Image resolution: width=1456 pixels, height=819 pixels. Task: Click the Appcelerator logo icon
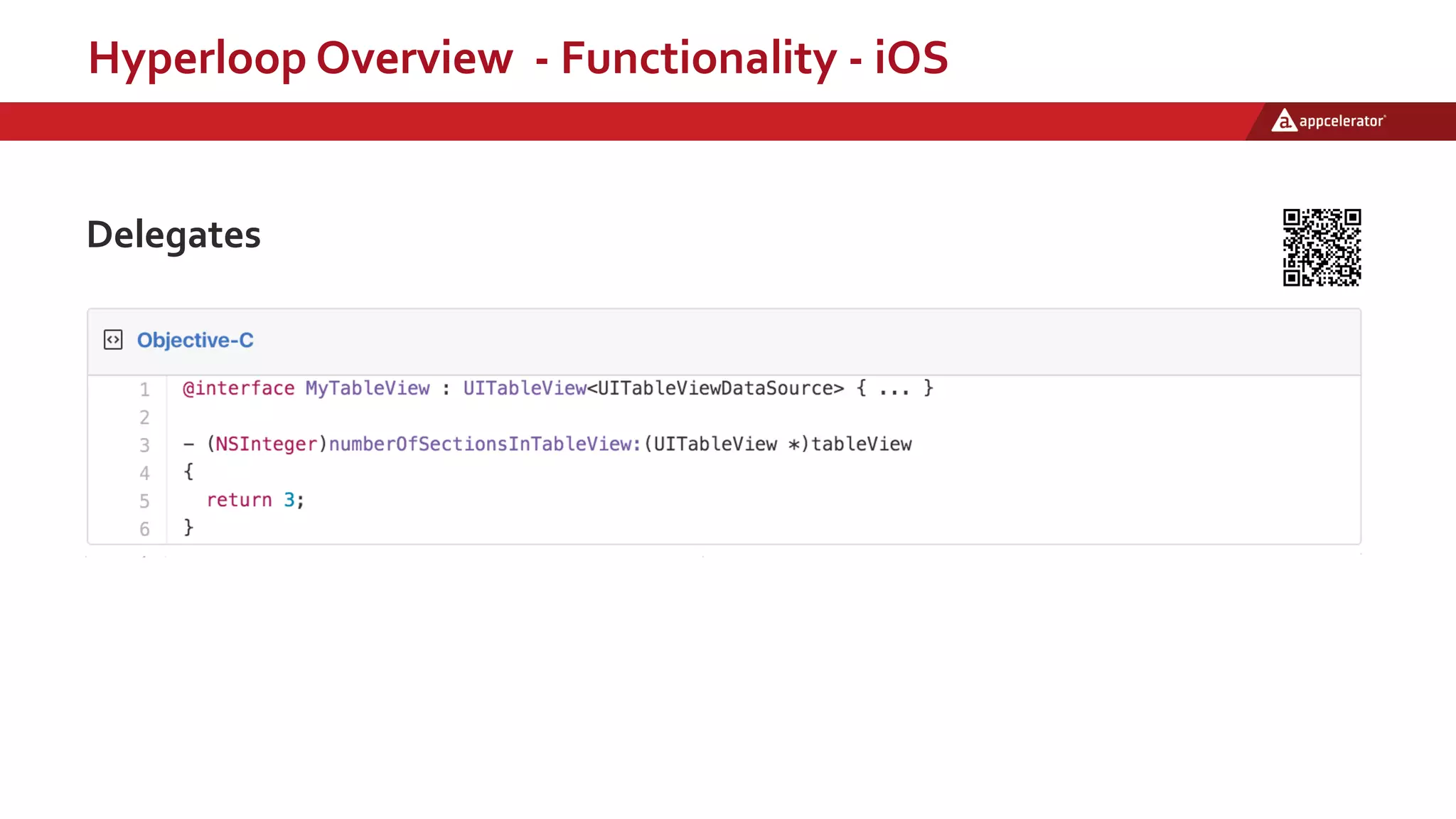point(1284,121)
